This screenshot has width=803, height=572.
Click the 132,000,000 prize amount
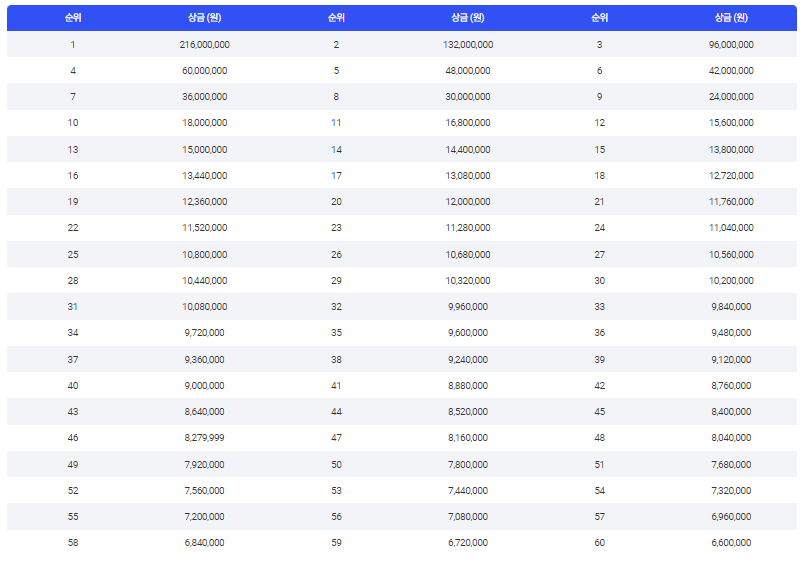tap(468, 45)
